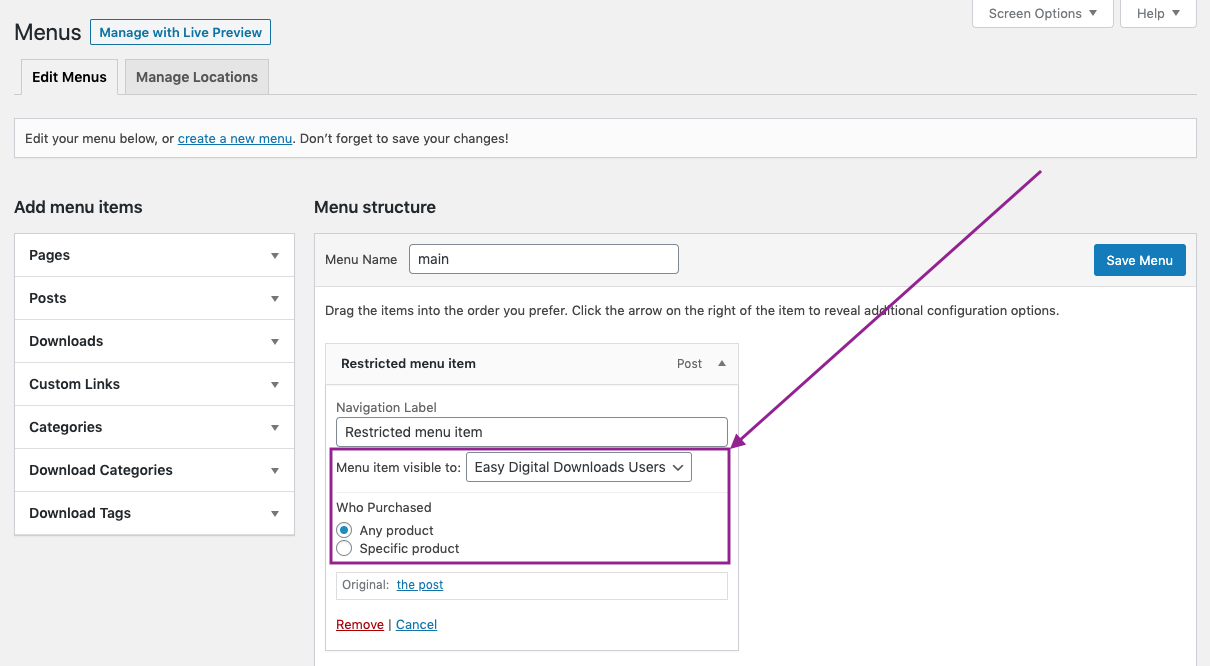
Task: Expand the Pages accordion arrow
Action: pyautogui.click(x=275, y=256)
